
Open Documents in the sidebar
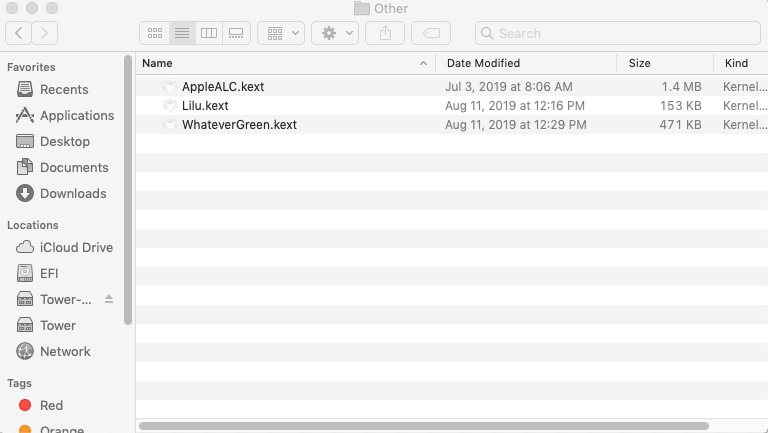click(62, 168)
